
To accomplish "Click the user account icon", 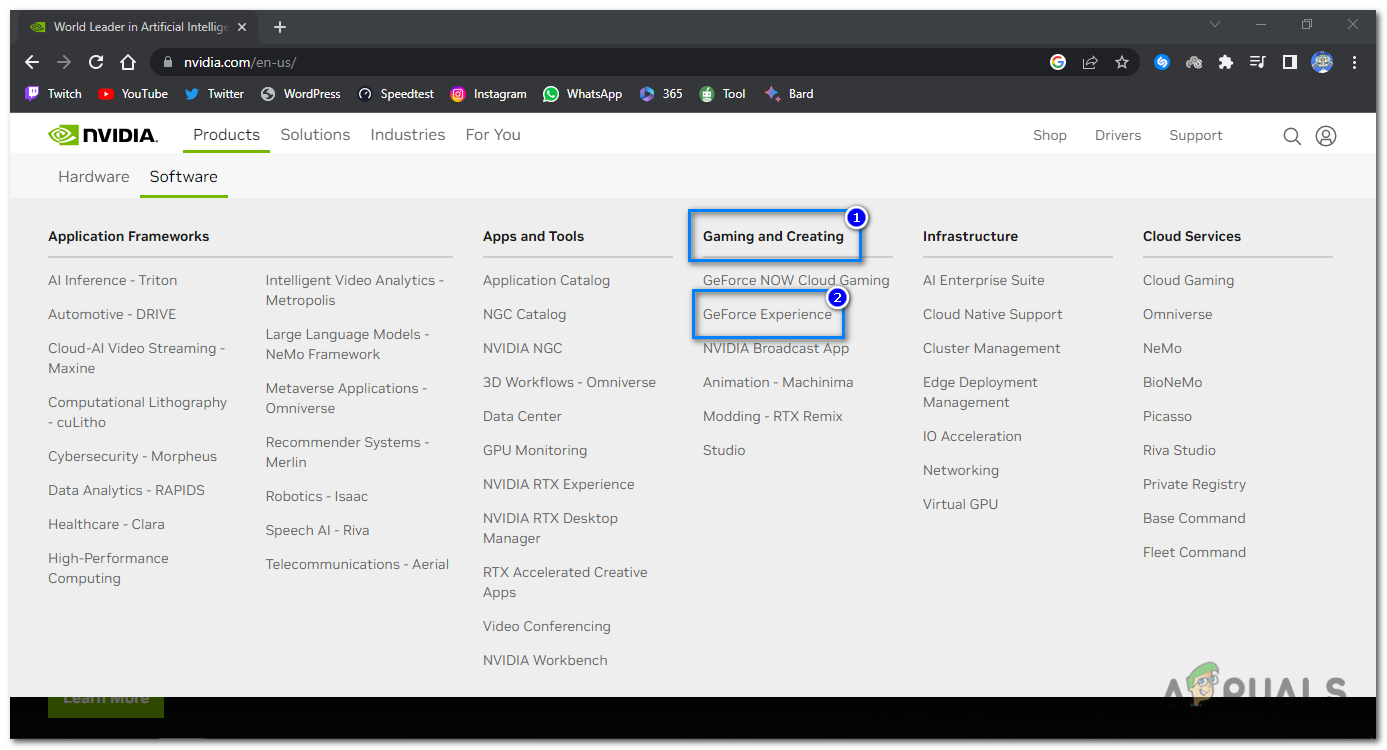I will pos(1326,135).
